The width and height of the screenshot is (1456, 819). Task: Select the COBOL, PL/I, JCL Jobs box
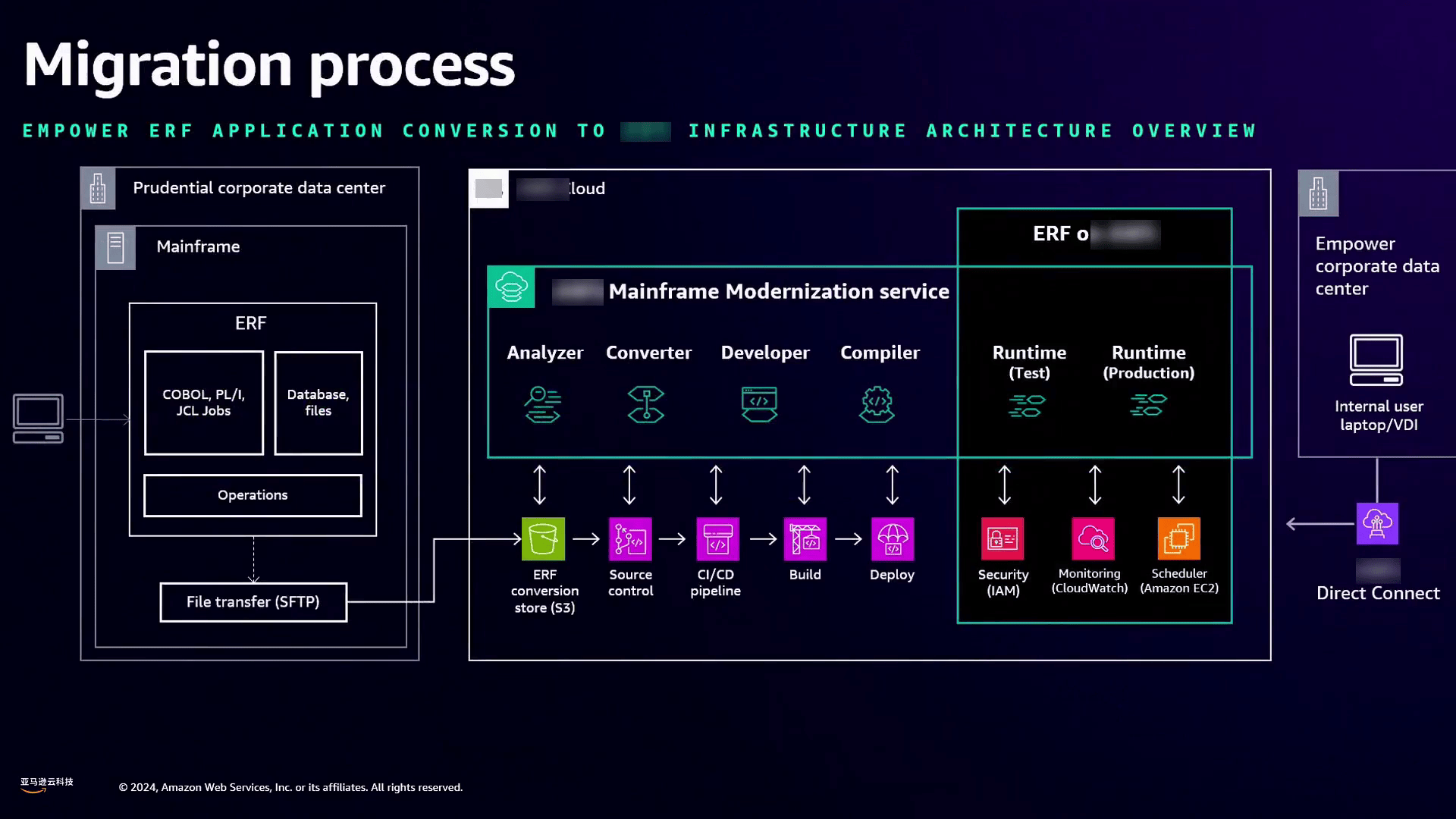(x=204, y=403)
